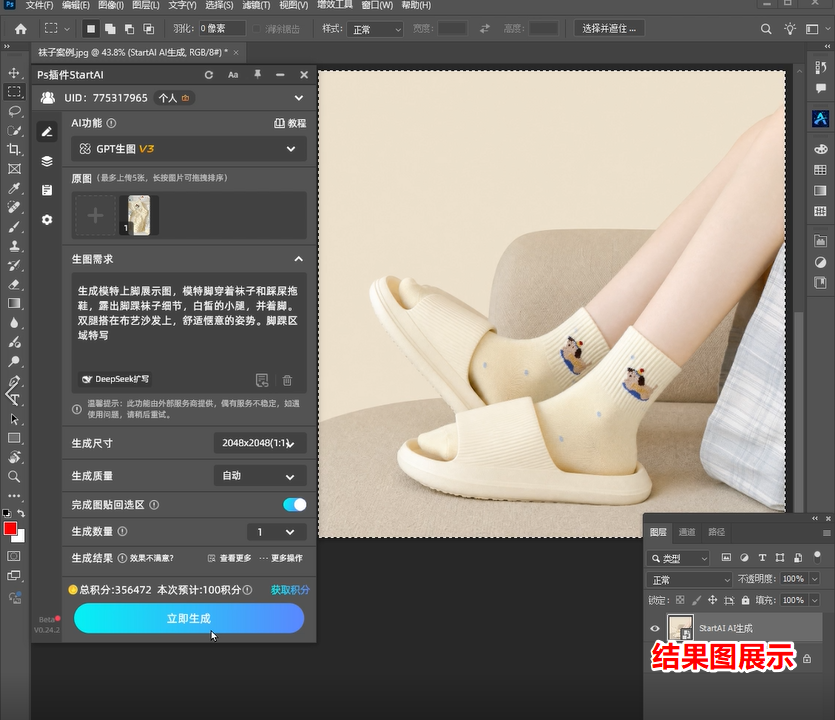The width and height of the screenshot is (835, 720).
Task: Select the New Selection mode button
Action: click(91, 29)
